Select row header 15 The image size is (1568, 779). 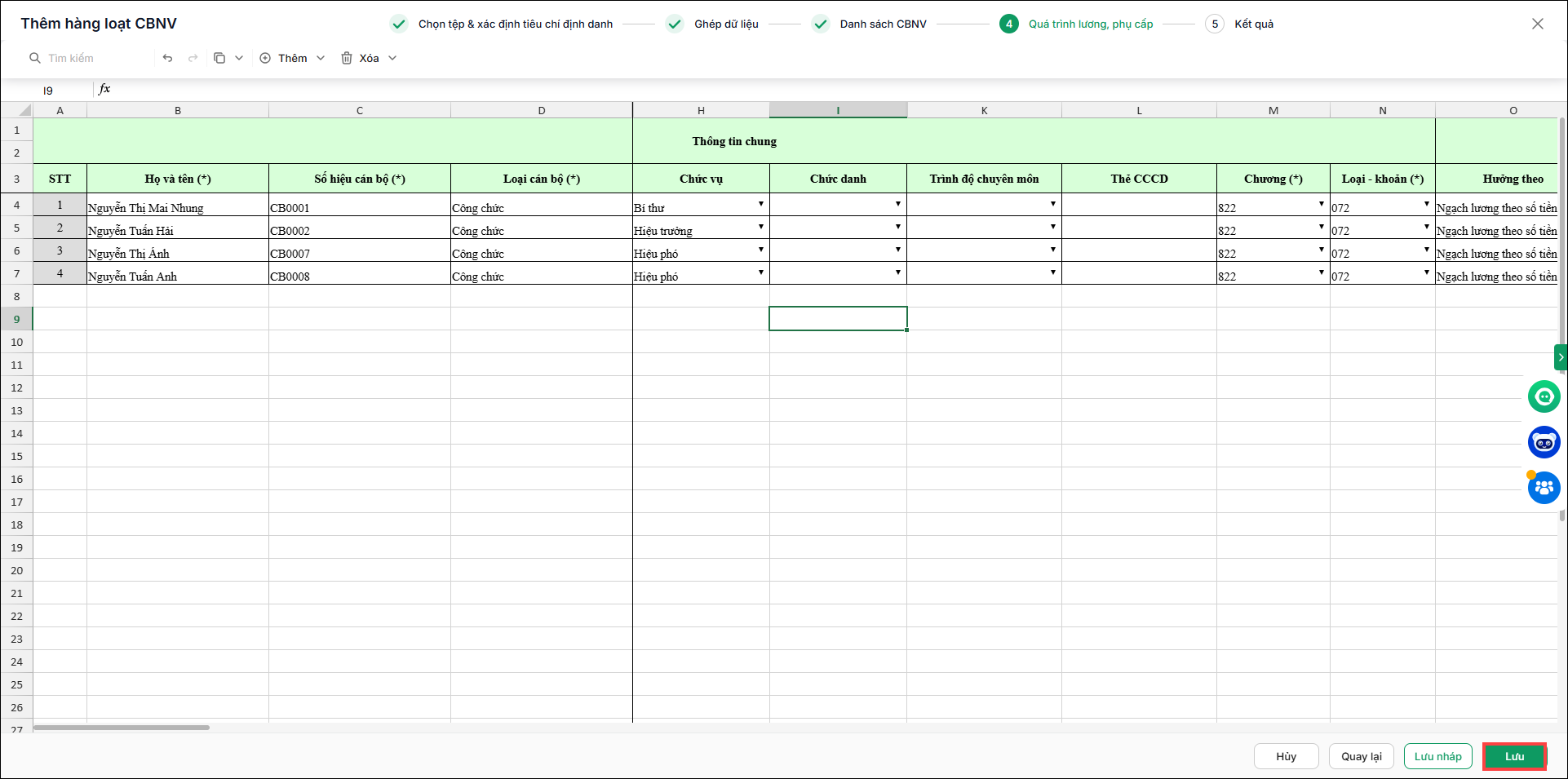(16, 456)
